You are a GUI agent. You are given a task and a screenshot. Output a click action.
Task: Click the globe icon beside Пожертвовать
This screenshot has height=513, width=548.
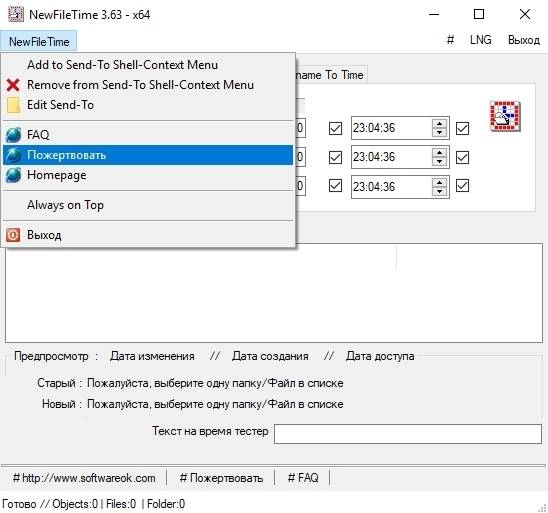click(13, 155)
